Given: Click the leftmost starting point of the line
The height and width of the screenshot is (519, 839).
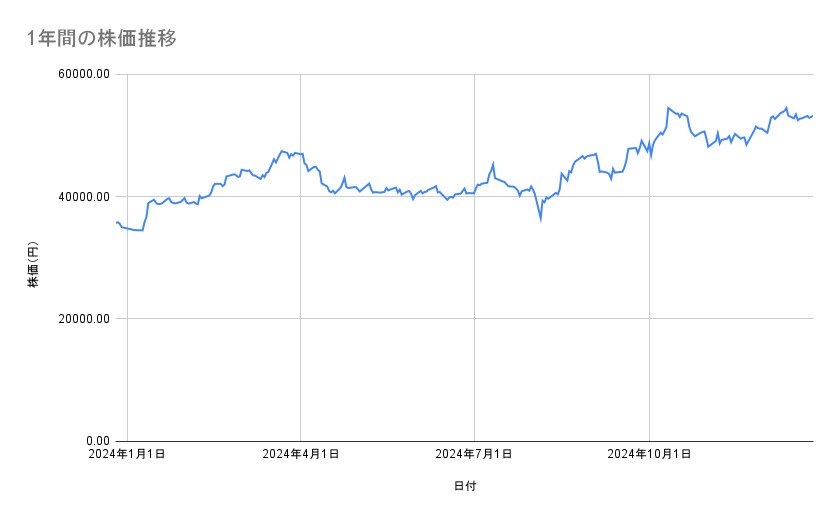Looking at the screenshot, I should [x=117, y=222].
